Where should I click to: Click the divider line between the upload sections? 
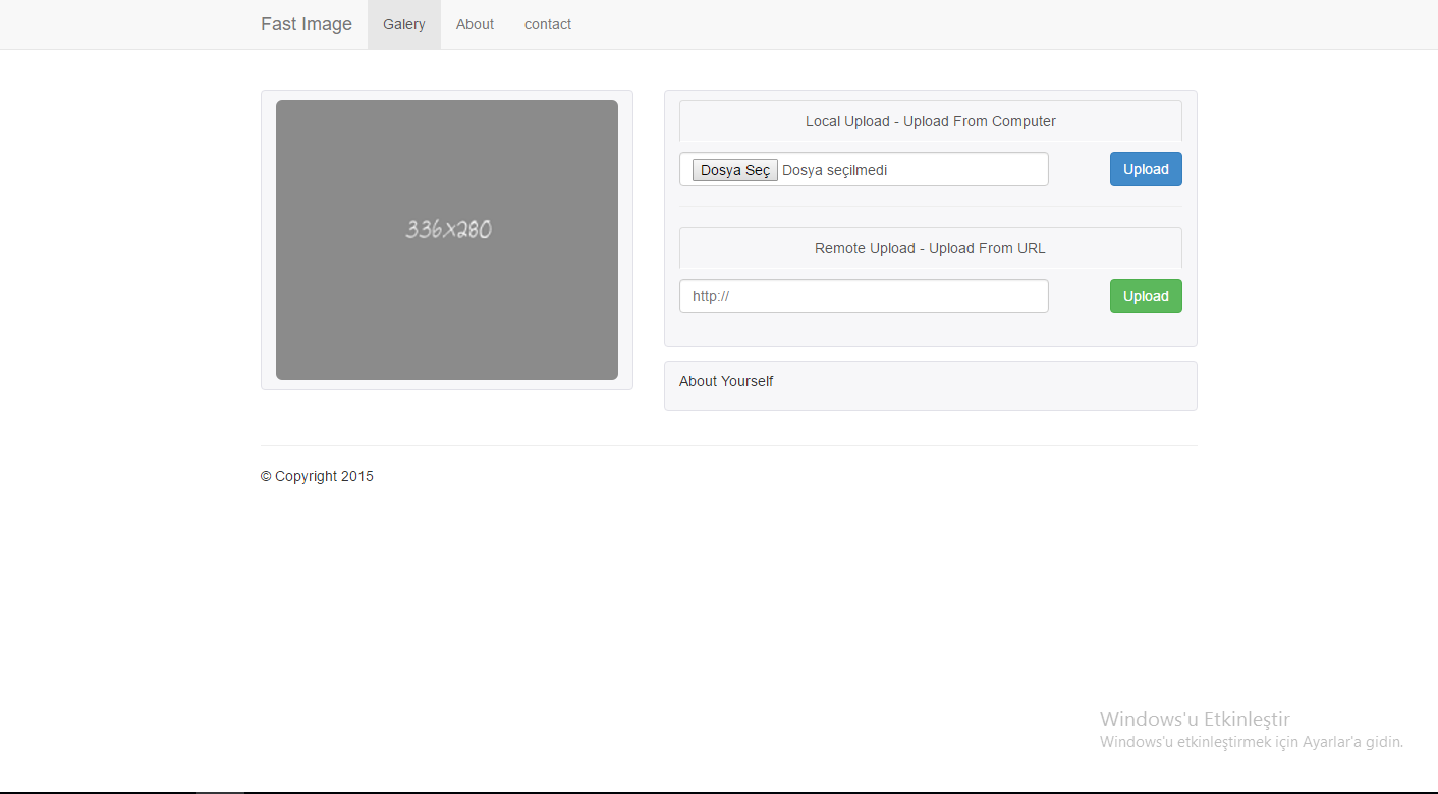tap(931, 207)
